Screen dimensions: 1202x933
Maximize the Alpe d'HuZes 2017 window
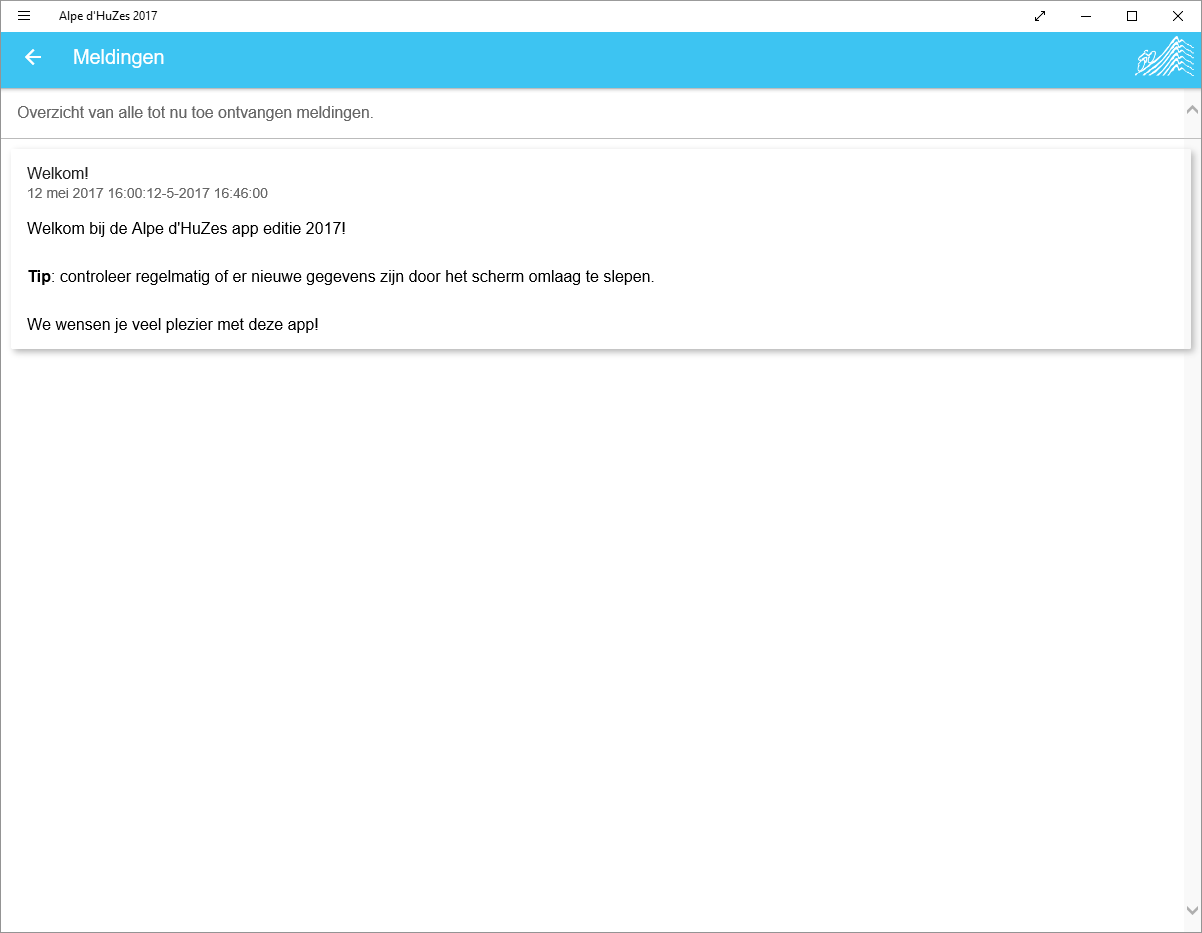[x=1132, y=16]
